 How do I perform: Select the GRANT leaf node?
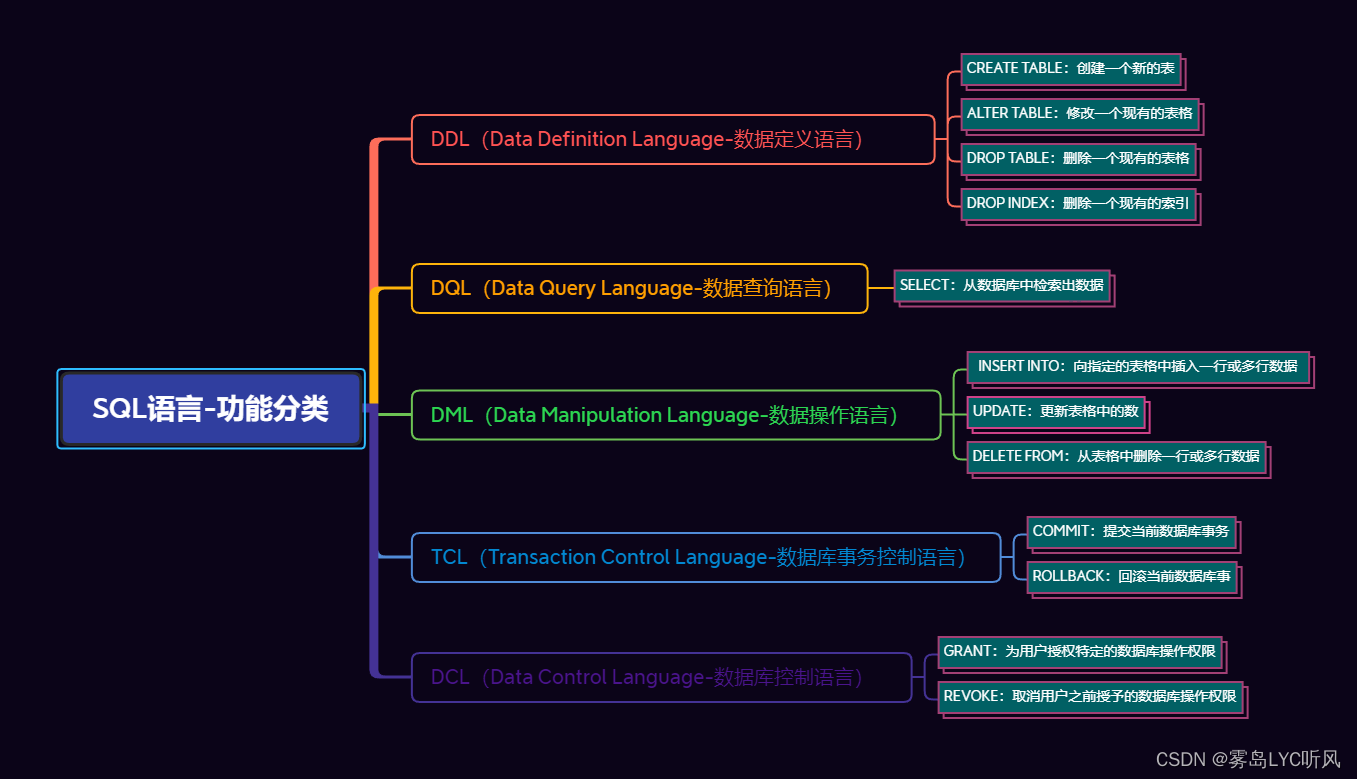pyautogui.click(x=1082, y=653)
